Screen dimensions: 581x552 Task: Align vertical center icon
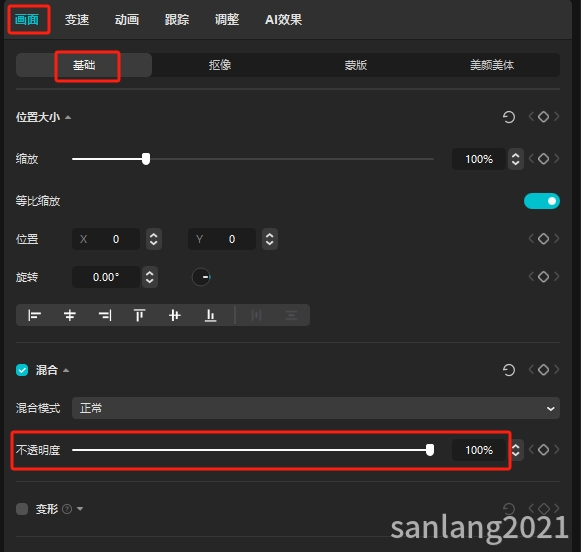coord(175,315)
